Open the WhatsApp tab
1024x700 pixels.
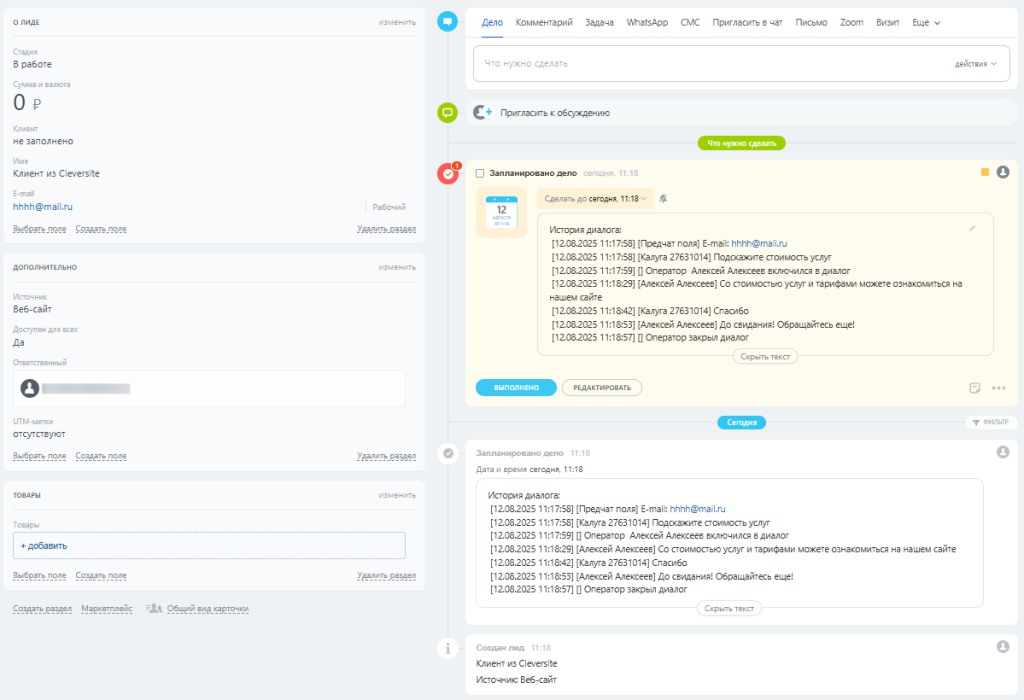click(647, 22)
